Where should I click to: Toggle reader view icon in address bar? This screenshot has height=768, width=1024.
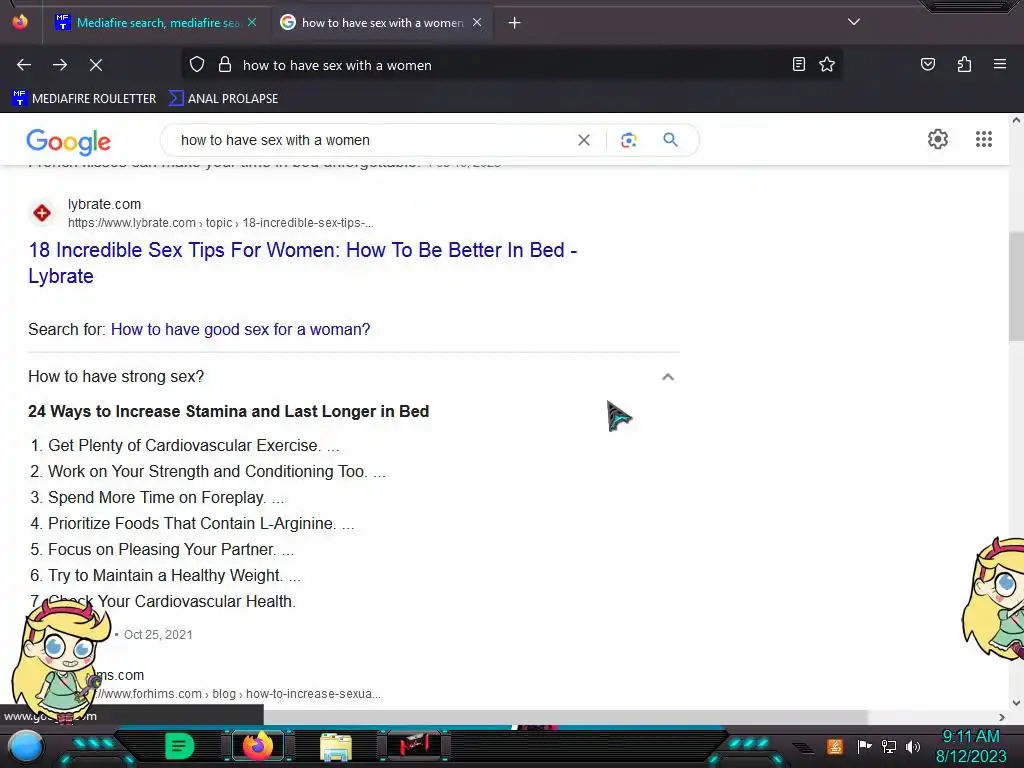pyautogui.click(x=798, y=64)
